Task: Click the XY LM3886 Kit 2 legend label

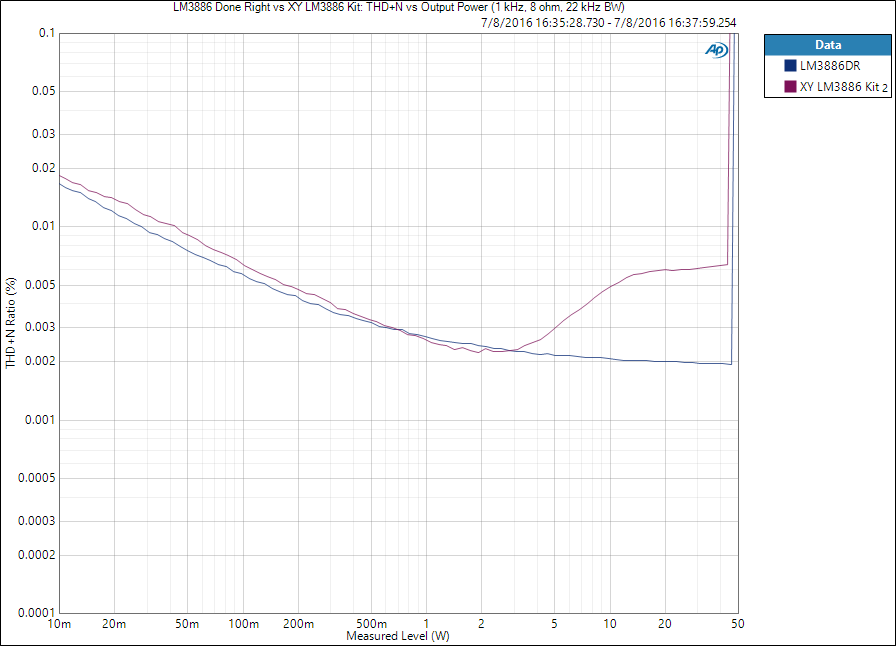Action: 843,87
